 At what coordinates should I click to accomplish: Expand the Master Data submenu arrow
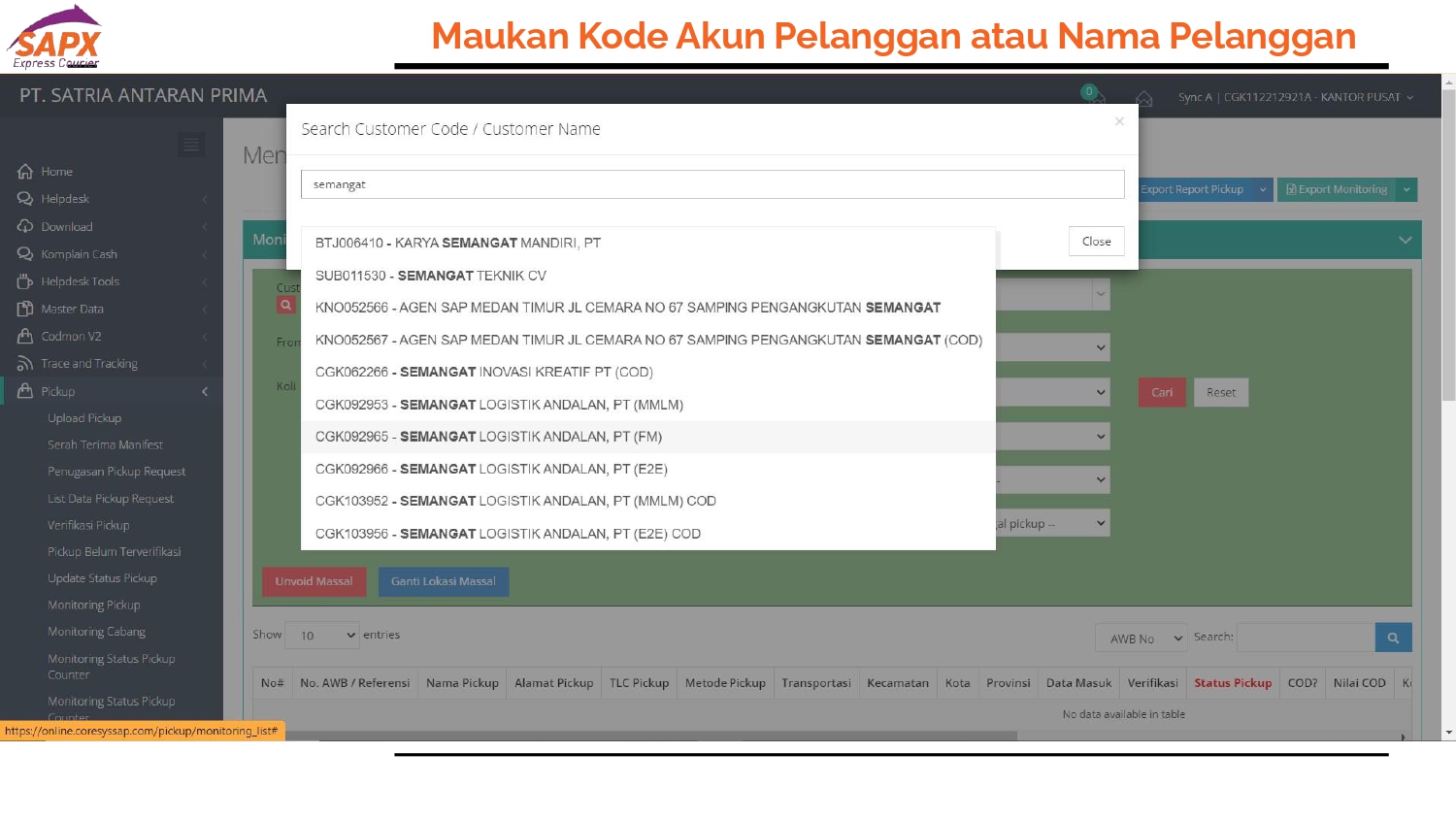(205, 309)
